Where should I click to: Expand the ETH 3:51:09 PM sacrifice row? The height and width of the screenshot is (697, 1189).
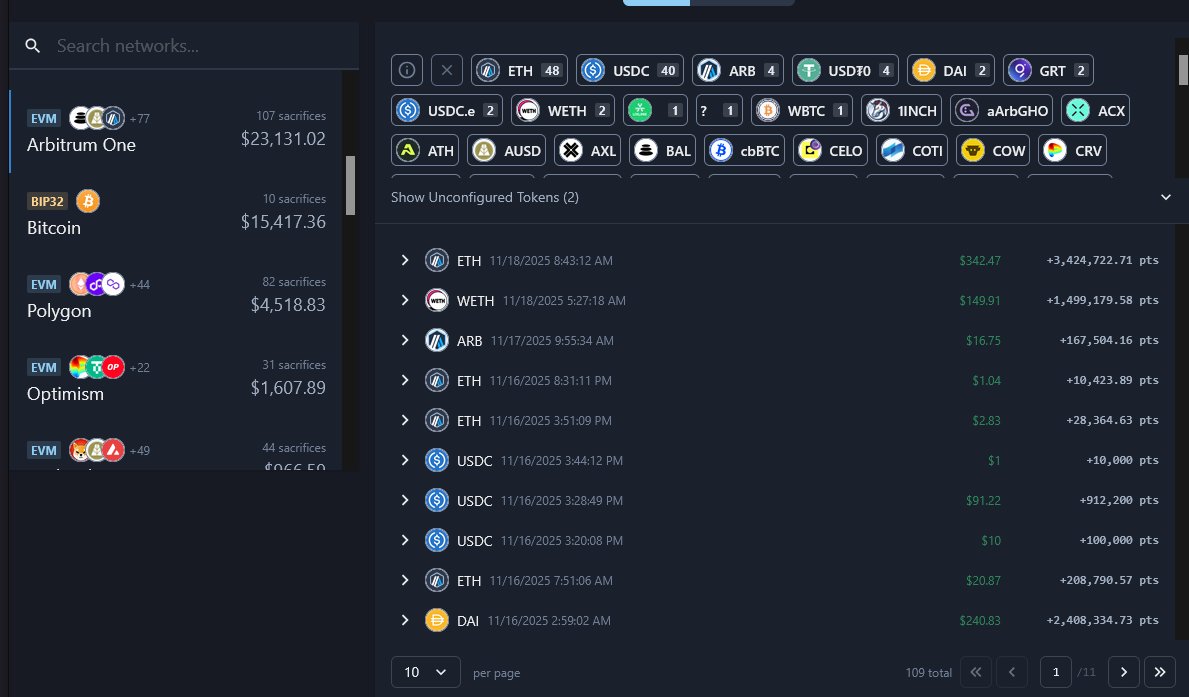click(405, 420)
